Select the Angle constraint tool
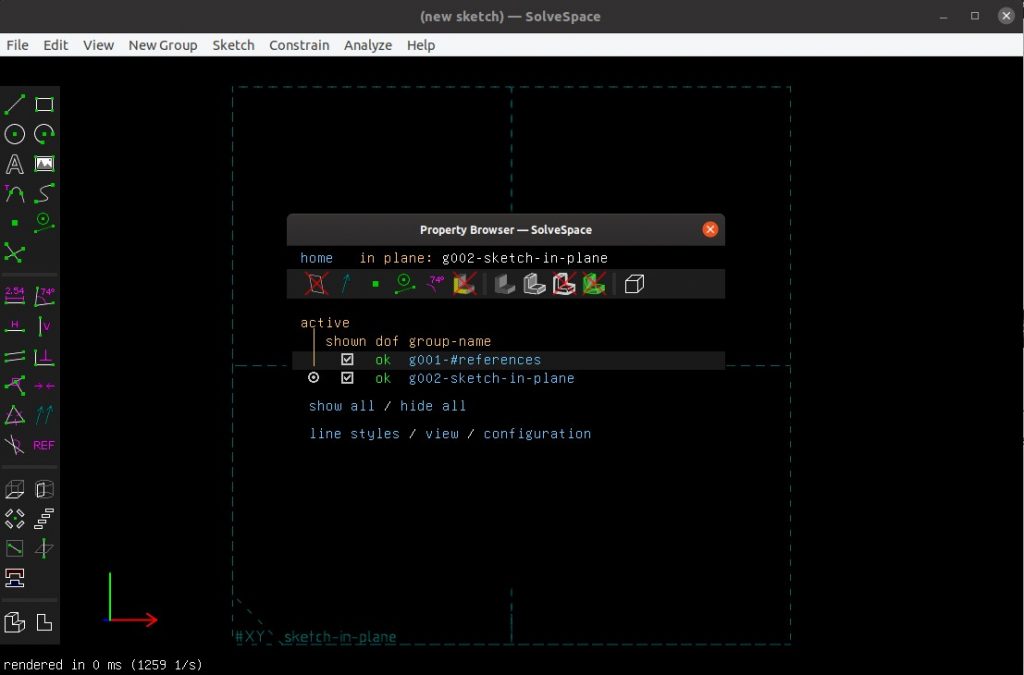This screenshot has width=1024, height=675. 43,295
